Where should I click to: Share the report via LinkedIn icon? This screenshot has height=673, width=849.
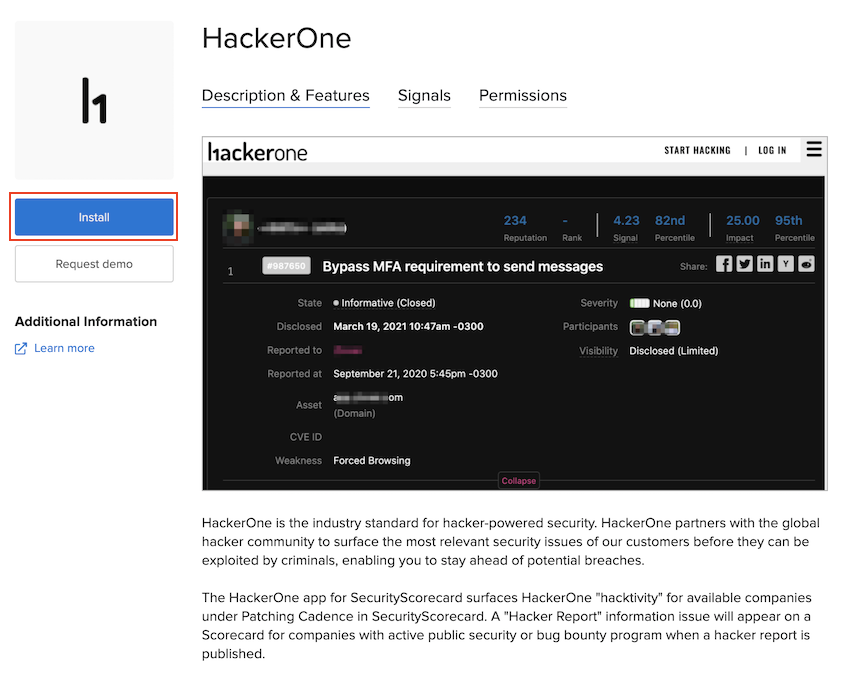point(765,264)
